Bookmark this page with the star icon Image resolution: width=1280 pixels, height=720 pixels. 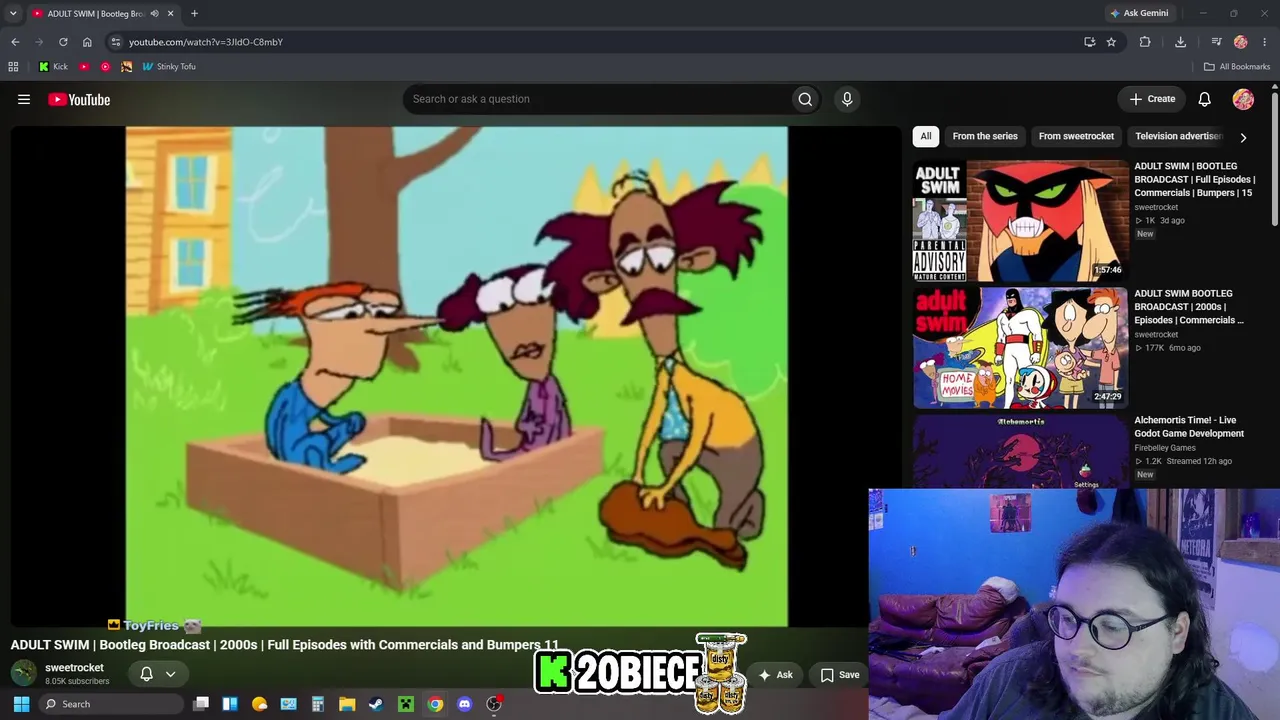click(1111, 42)
